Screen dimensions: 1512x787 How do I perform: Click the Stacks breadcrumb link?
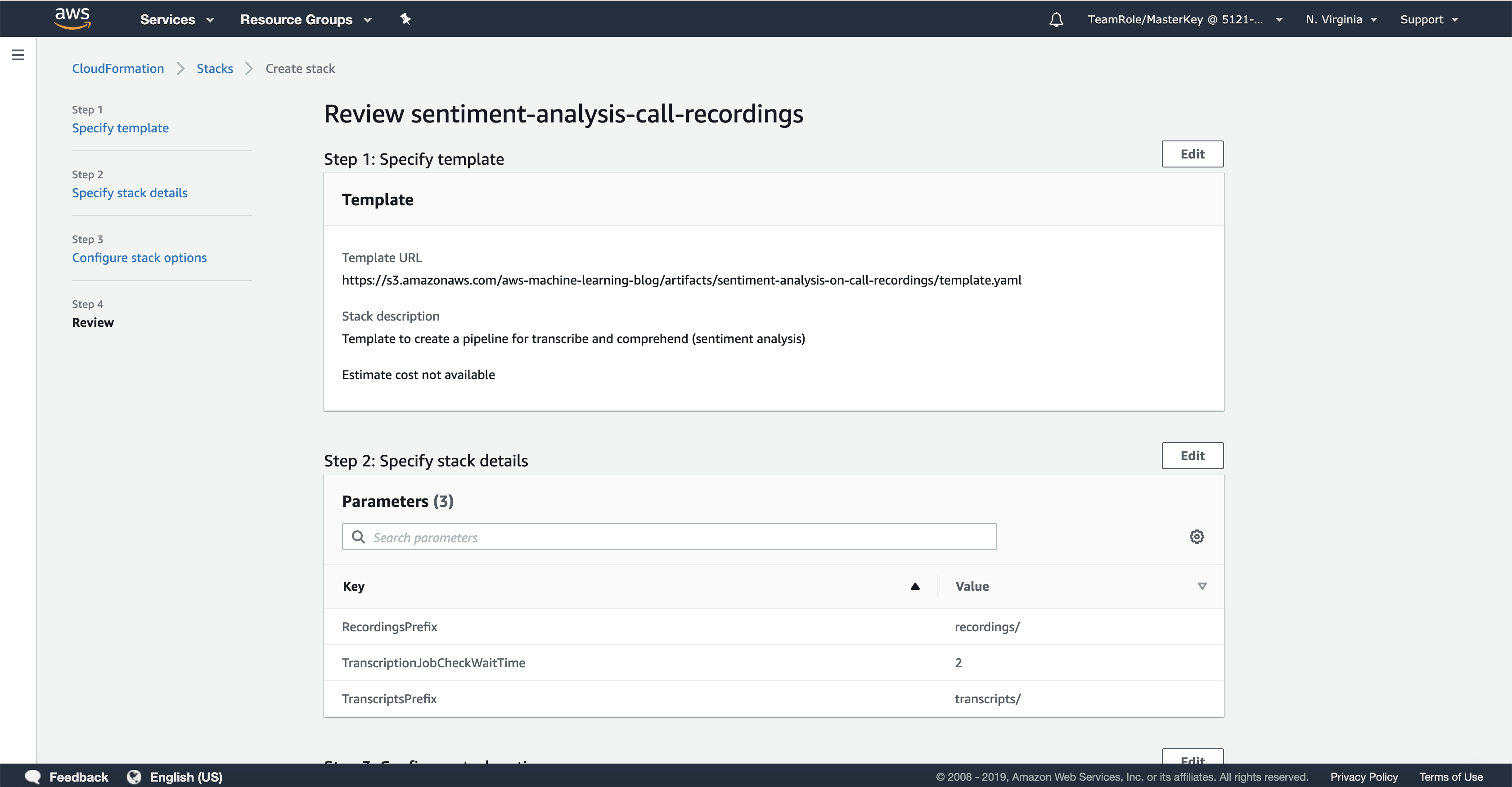215,69
